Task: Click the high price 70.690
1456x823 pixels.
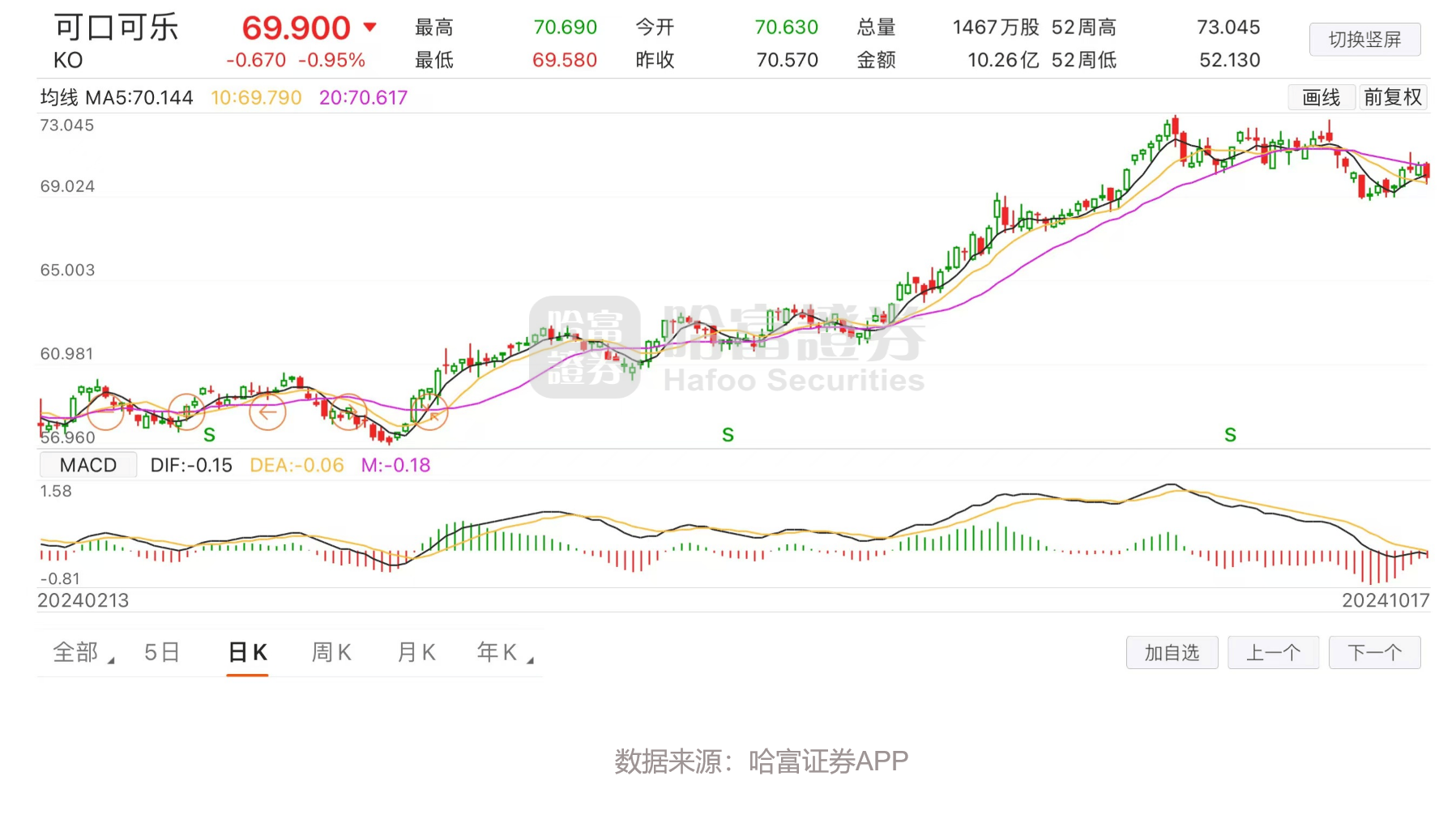Action: click(x=565, y=28)
